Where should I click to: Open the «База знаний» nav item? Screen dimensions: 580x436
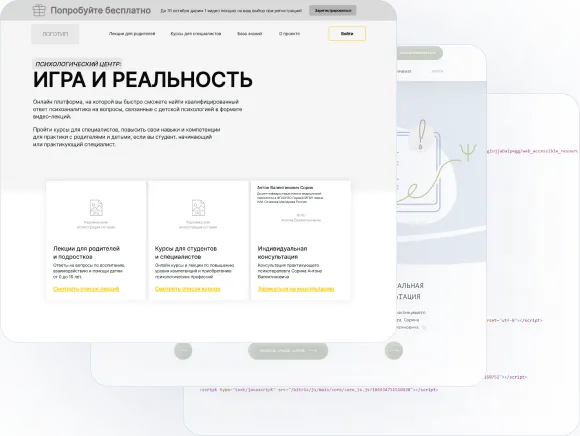point(249,34)
